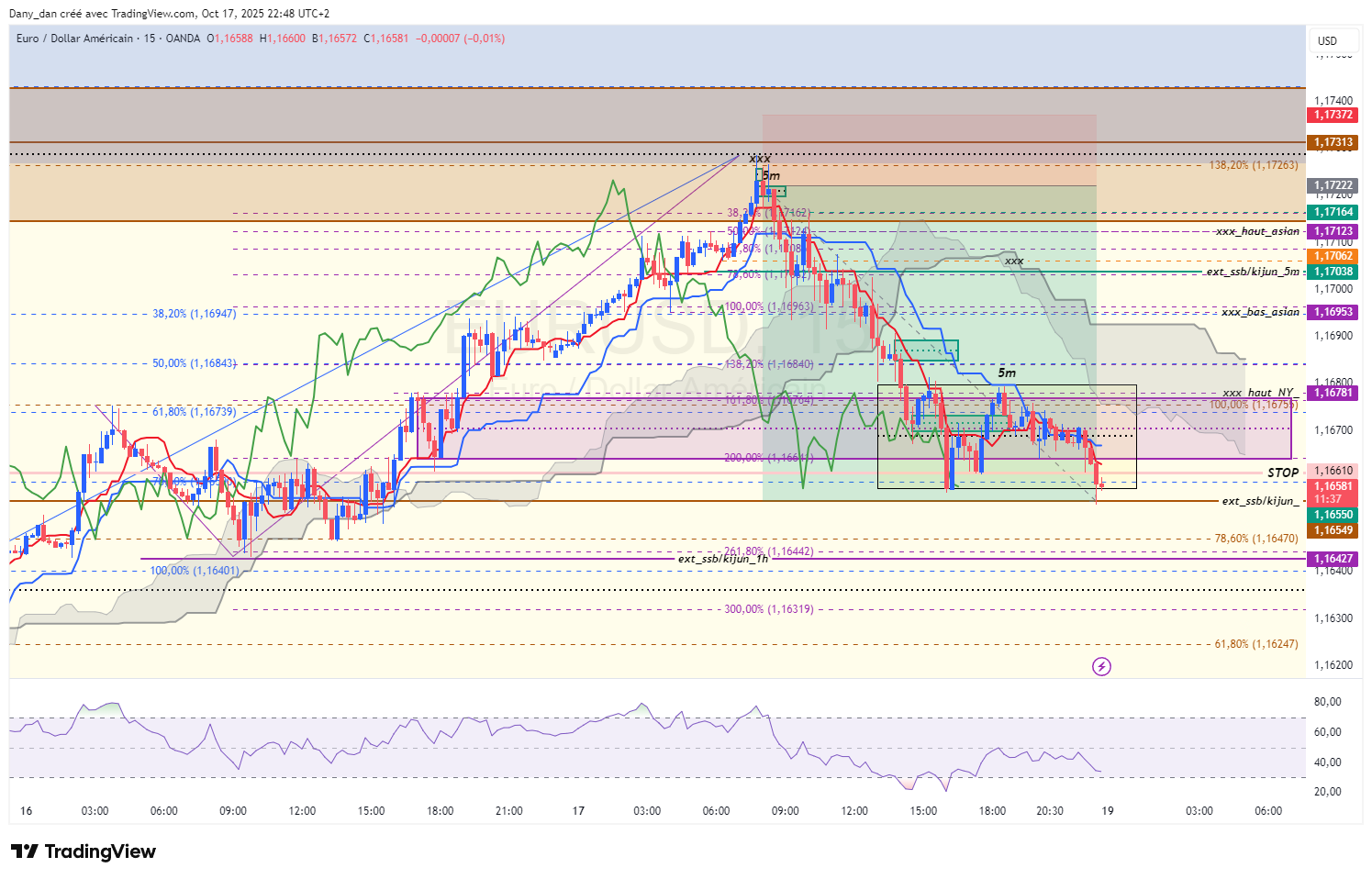Click the 20:30 time axis label
The width and height of the screenshot is (1372, 879).
[x=1050, y=811]
